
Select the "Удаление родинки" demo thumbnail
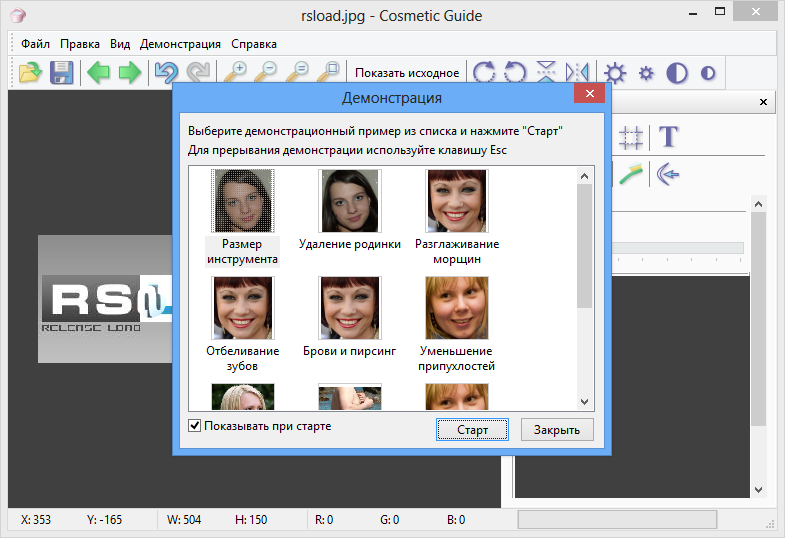click(350, 201)
